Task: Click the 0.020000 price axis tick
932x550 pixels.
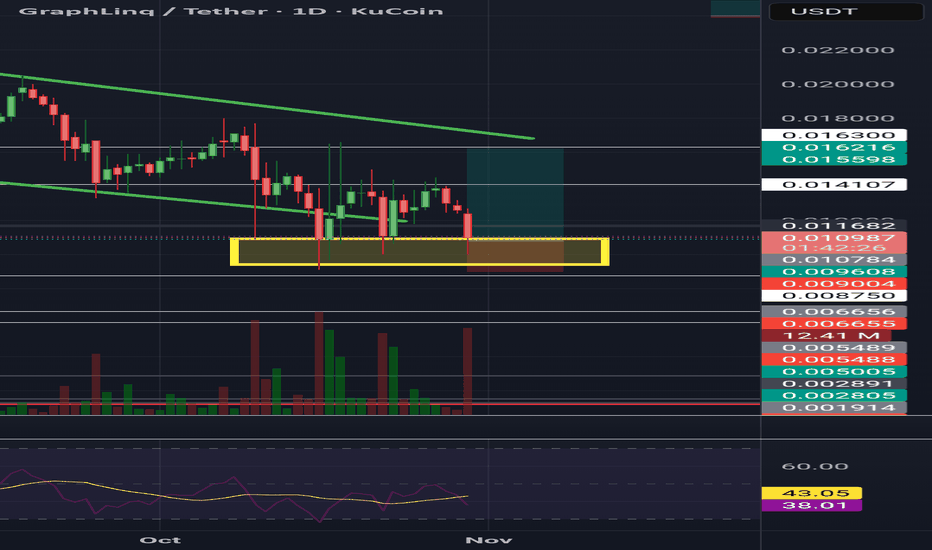Action: [837, 84]
